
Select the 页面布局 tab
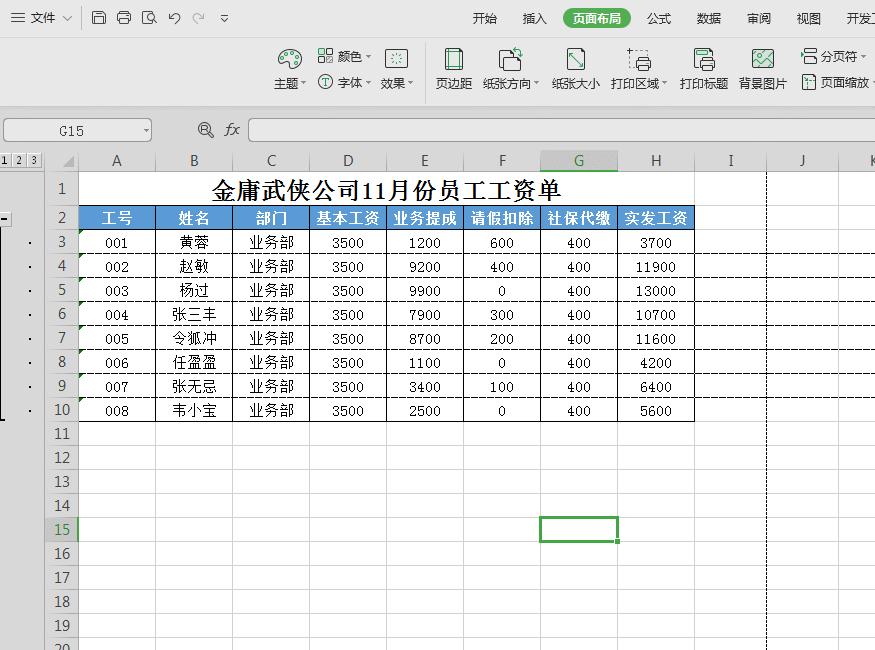coord(597,18)
